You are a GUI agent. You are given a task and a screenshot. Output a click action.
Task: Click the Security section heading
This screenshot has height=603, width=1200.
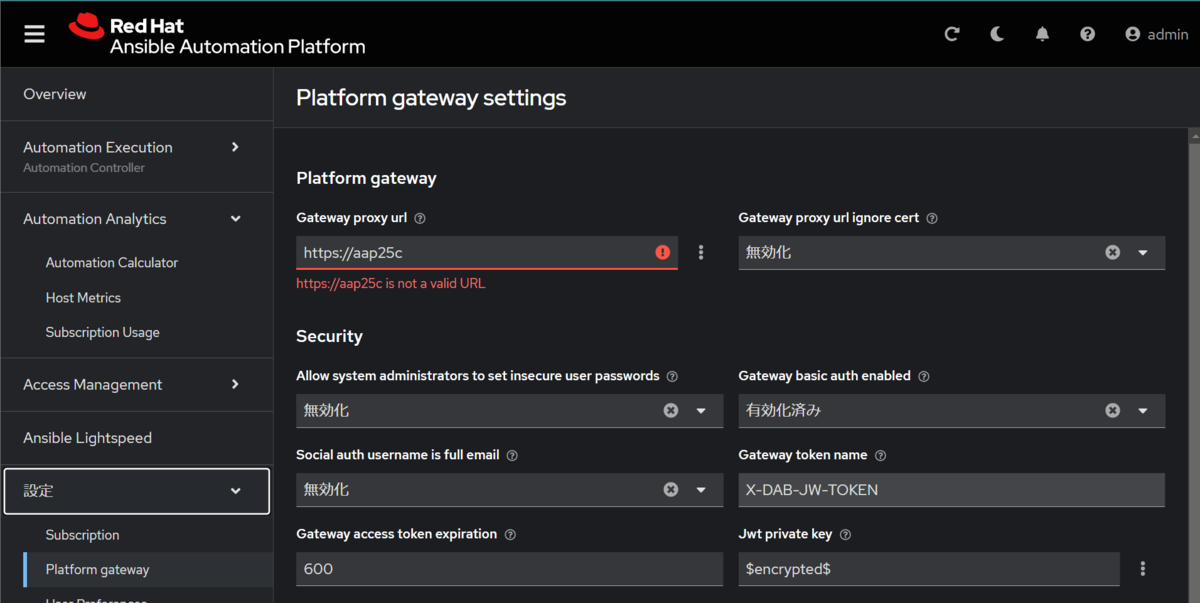329,337
